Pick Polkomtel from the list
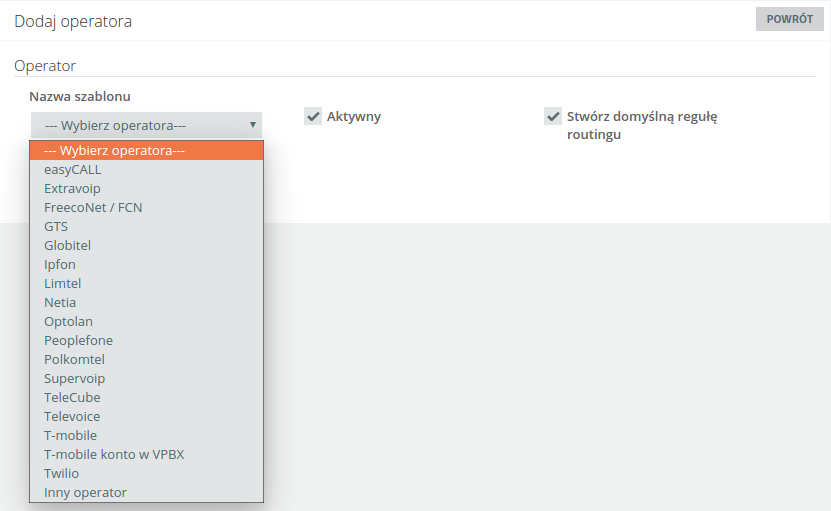This screenshot has height=511, width=831. (146, 360)
